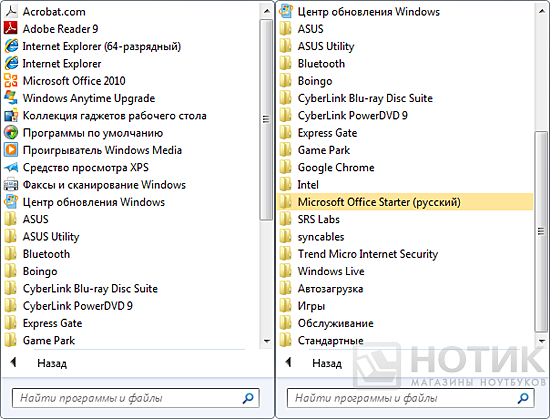Open Acrobat.com icon in program list

11,12
